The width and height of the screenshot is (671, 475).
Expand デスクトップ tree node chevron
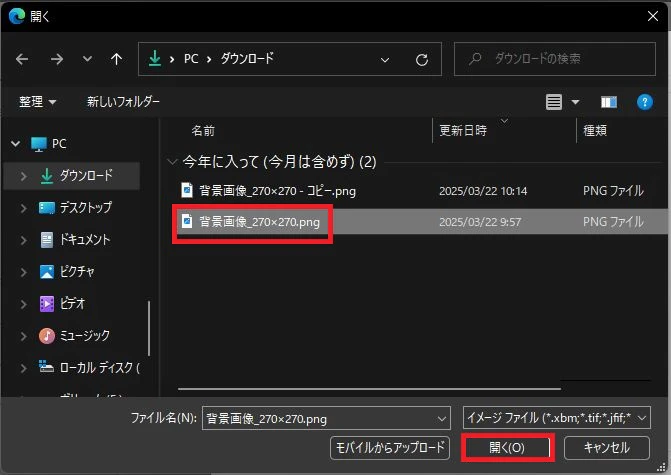tap(24, 208)
